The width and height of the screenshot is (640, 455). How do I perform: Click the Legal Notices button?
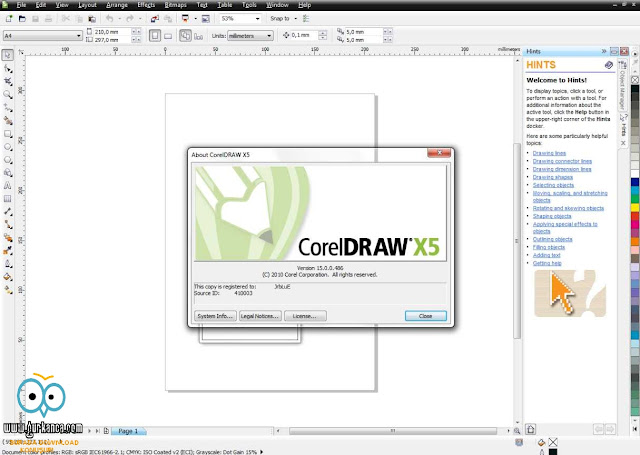click(260, 316)
